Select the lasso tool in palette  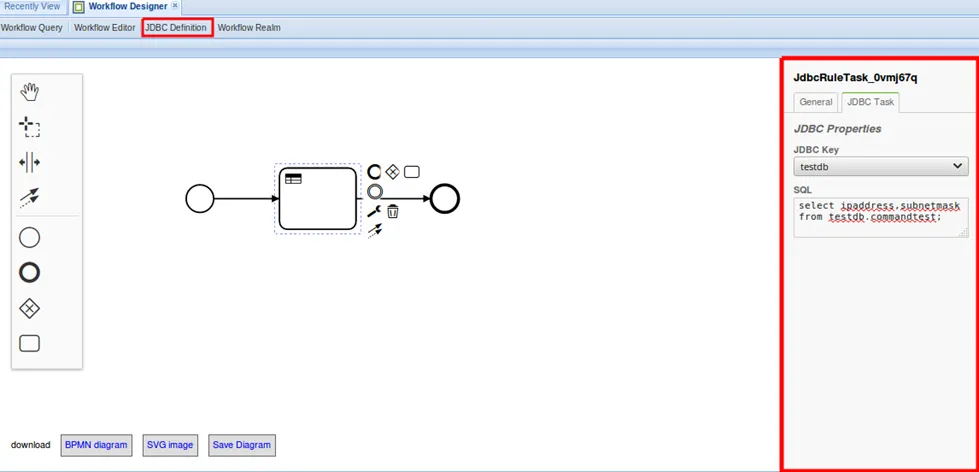coord(29,127)
